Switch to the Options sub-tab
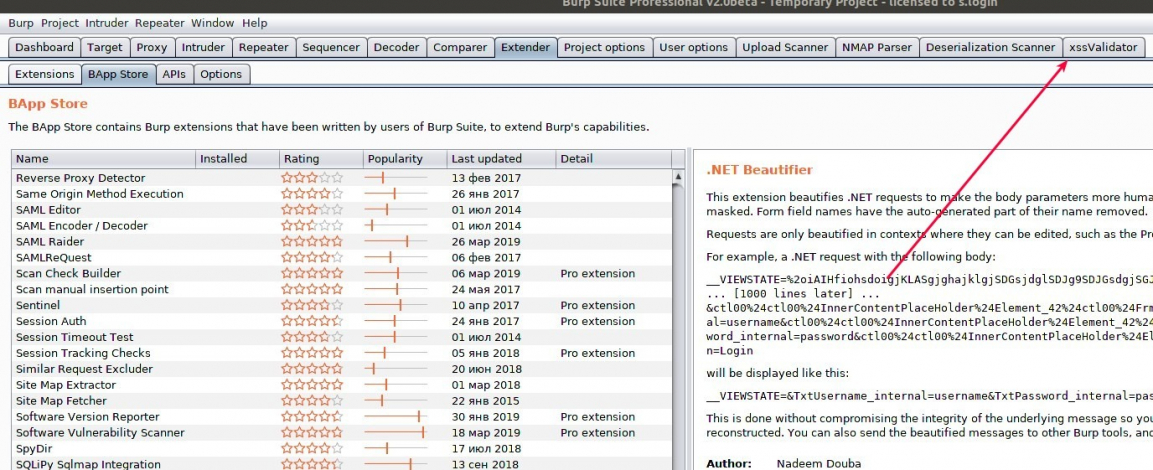This screenshot has width=1153, height=470. click(x=221, y=74)
